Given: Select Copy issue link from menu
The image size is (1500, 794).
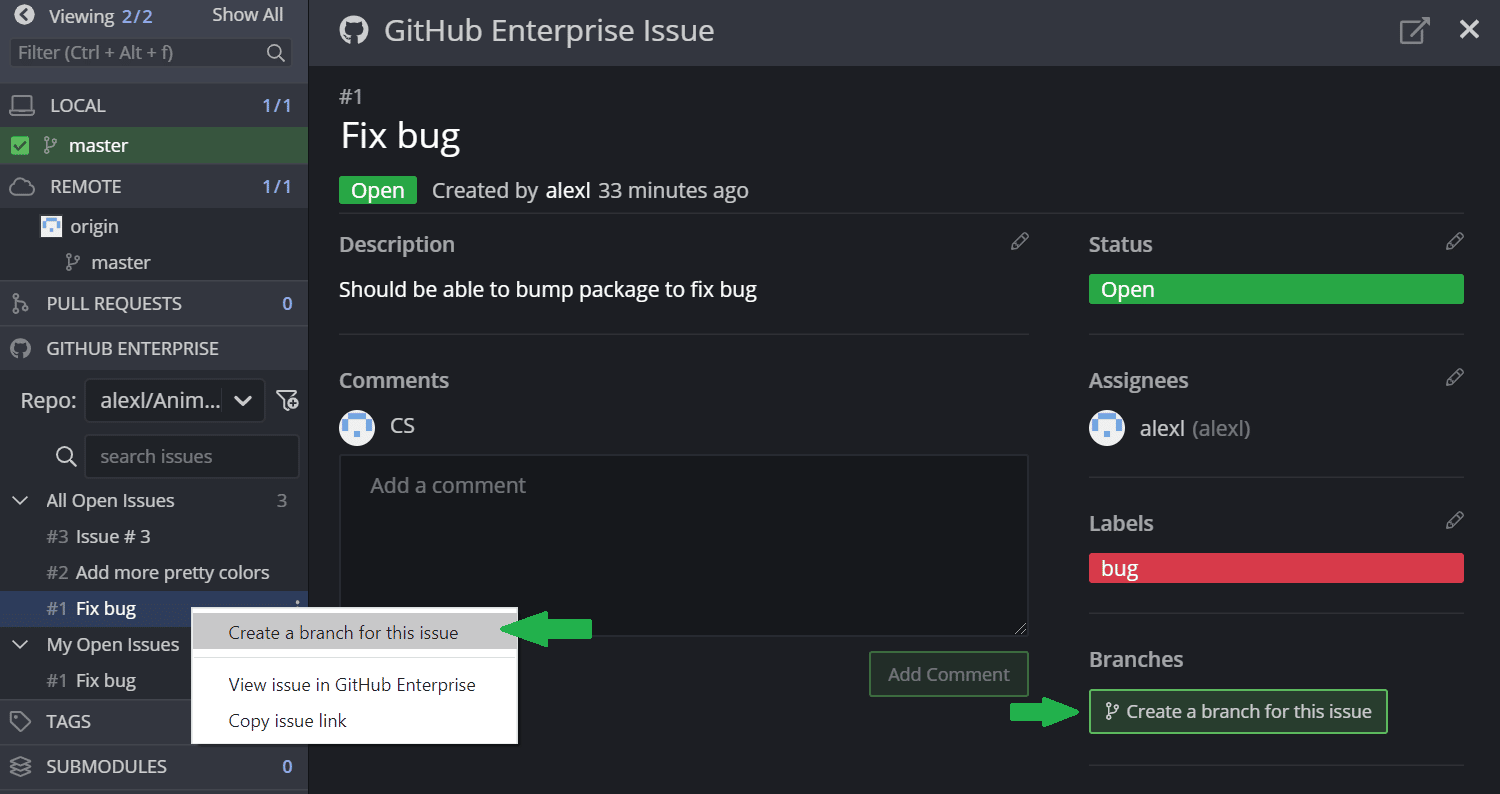Looking at the screenshot, I should (x=287, y=721).
